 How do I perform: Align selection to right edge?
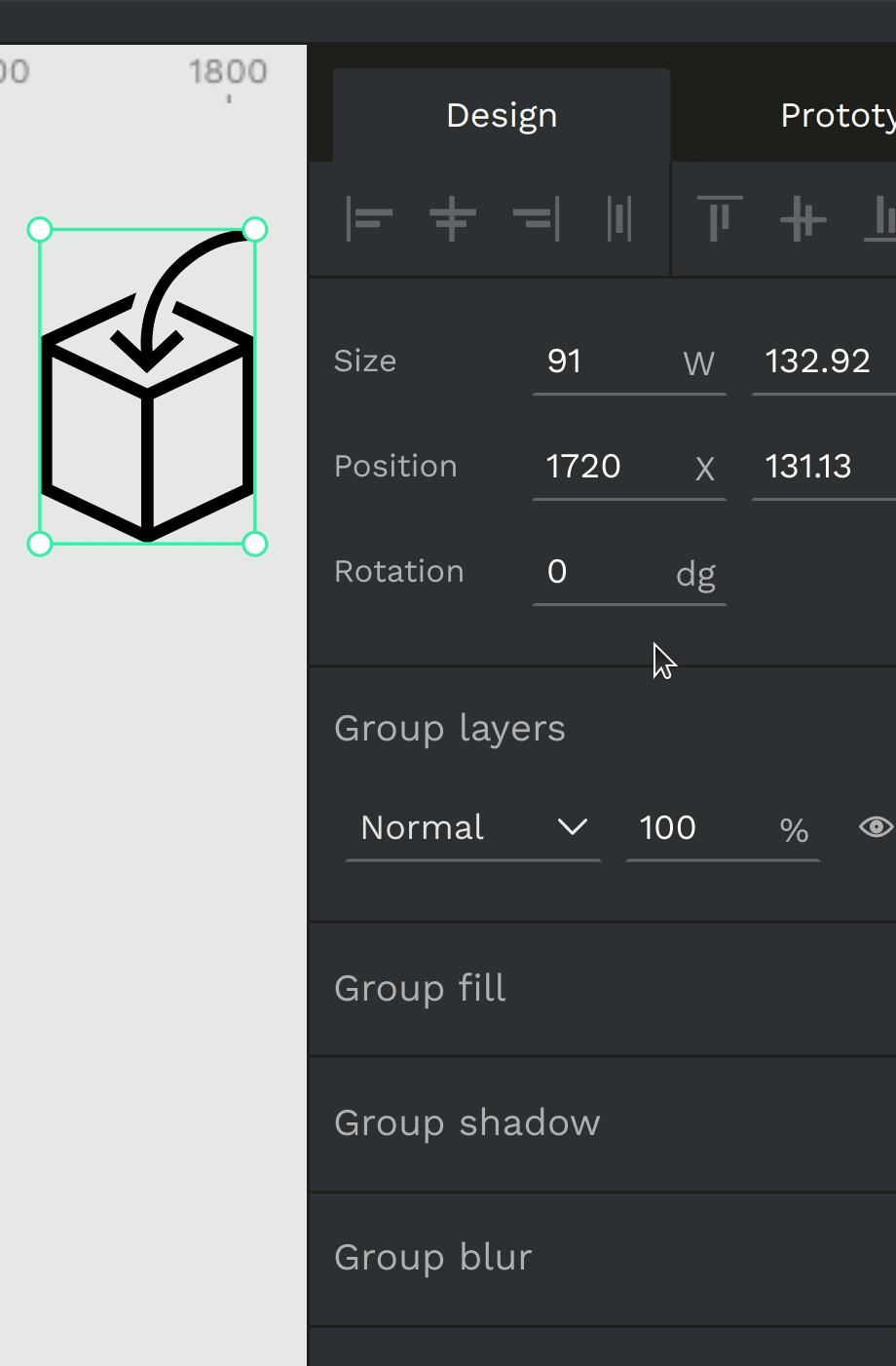point(536,219)
